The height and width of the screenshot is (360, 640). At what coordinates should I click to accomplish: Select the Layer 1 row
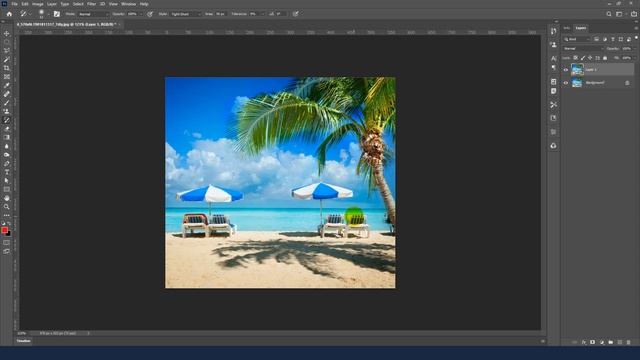point(598,70)
